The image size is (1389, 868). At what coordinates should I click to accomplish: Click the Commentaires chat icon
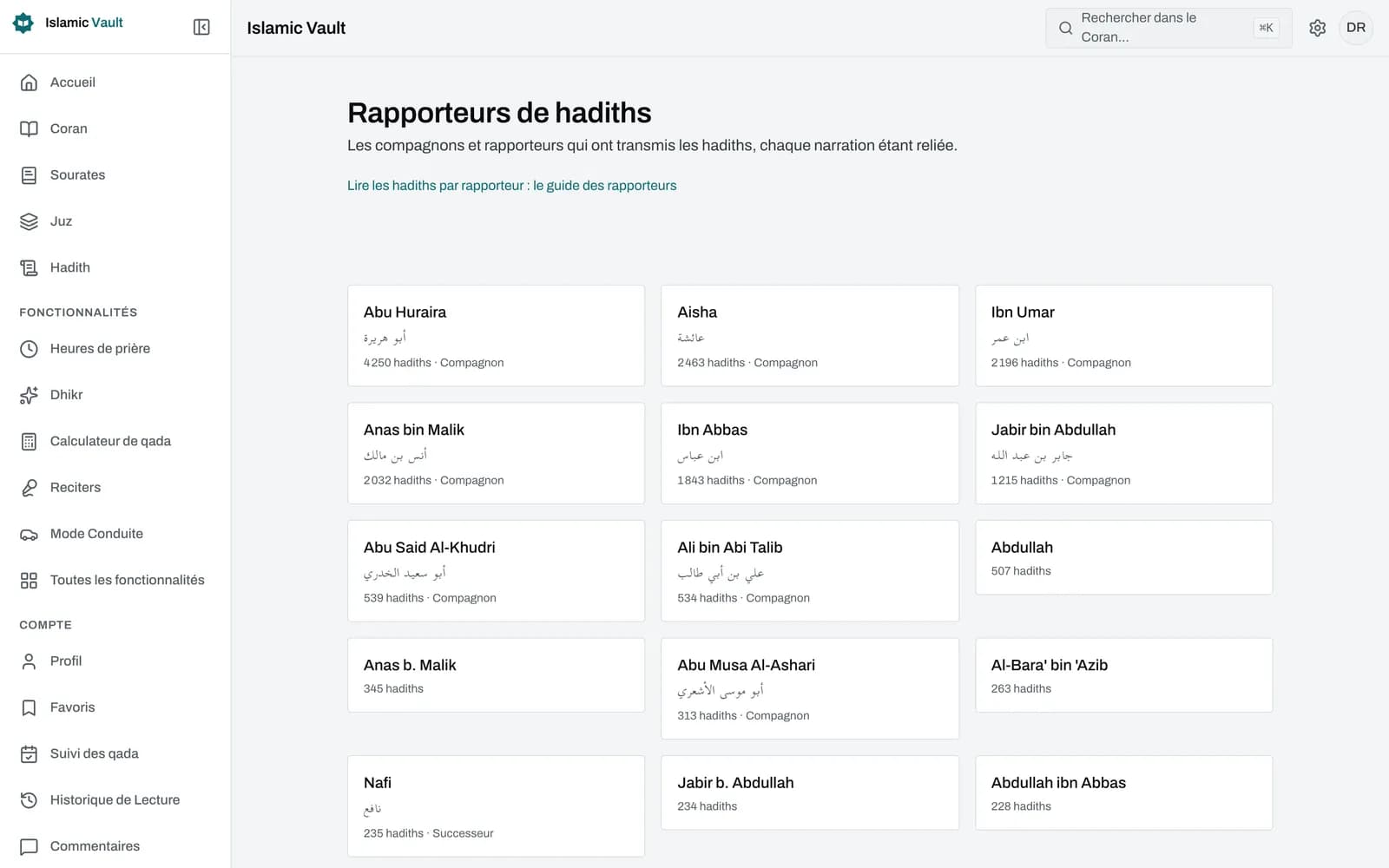click(29, 846)
